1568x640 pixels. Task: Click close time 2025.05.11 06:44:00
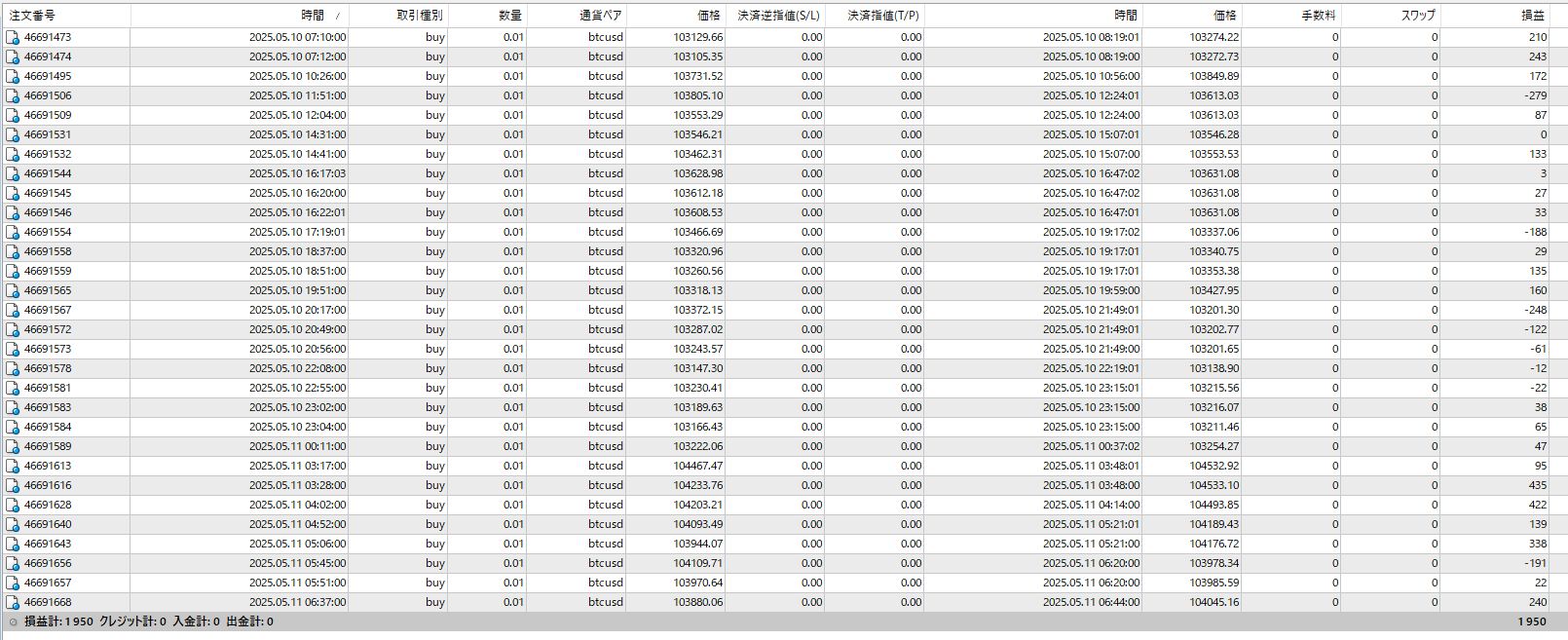coord(1091,602)
